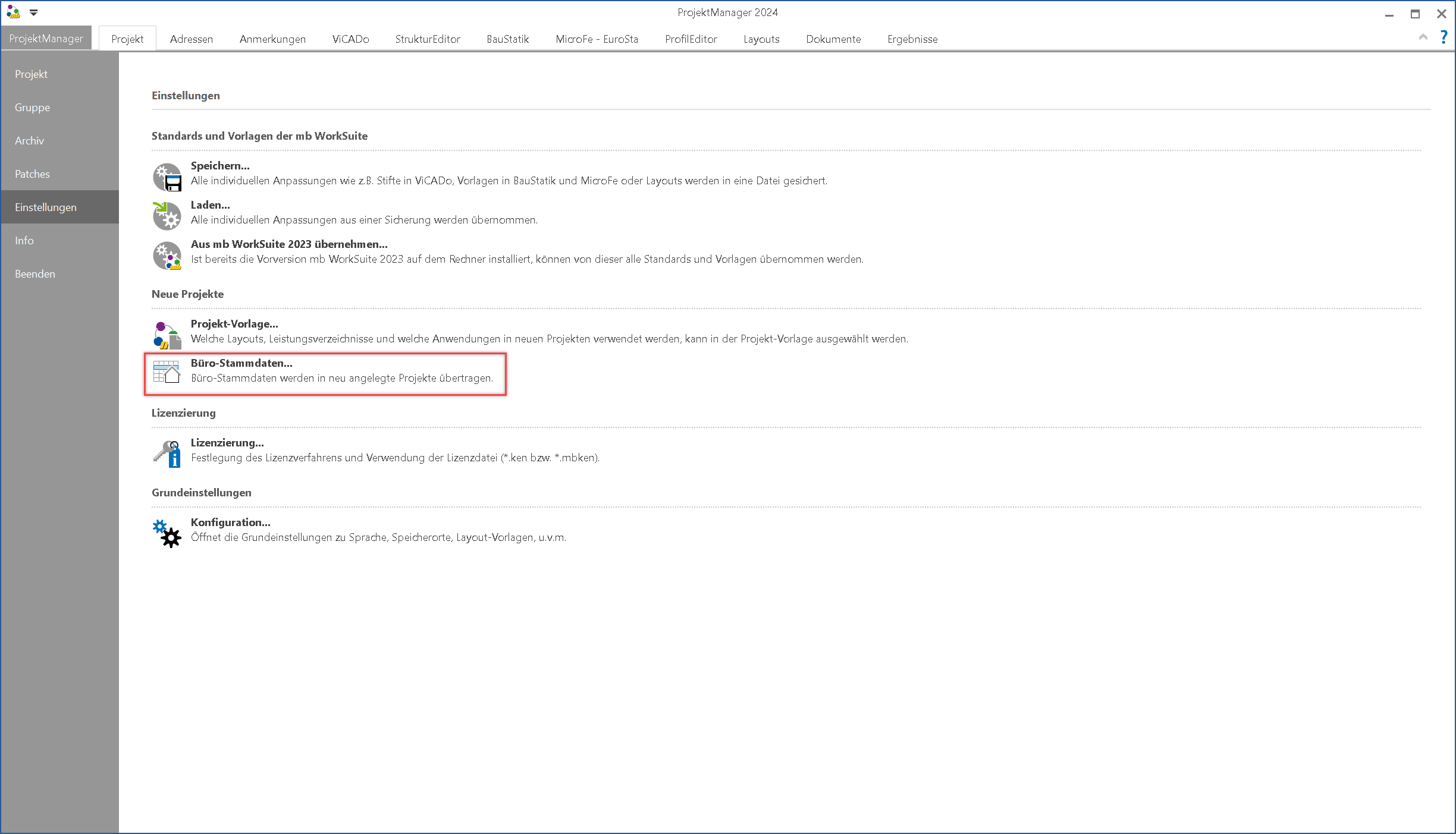The image size is (1456, 834).
Task: Open the ViCADo tab
Action: (x=350, y=39)
